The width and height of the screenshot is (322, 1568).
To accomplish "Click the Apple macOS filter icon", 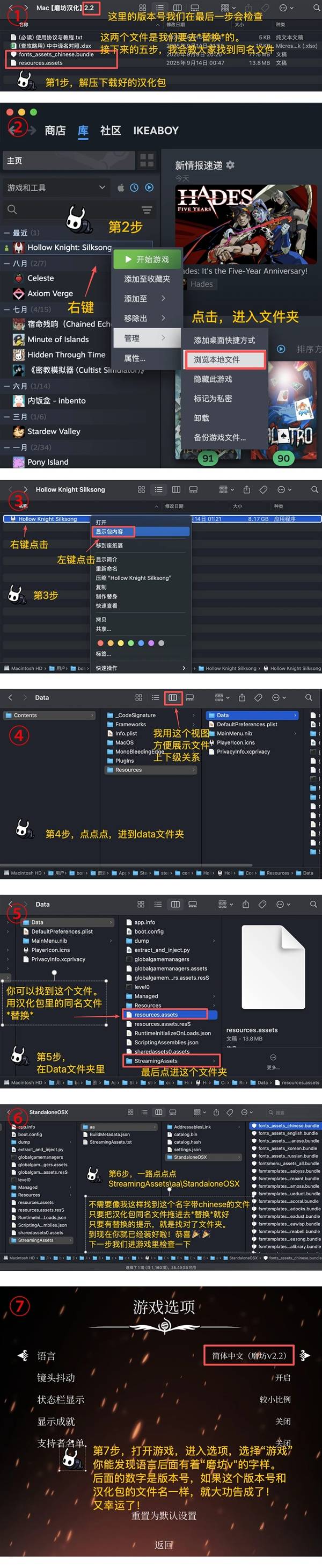I will (x=121, y=187).
